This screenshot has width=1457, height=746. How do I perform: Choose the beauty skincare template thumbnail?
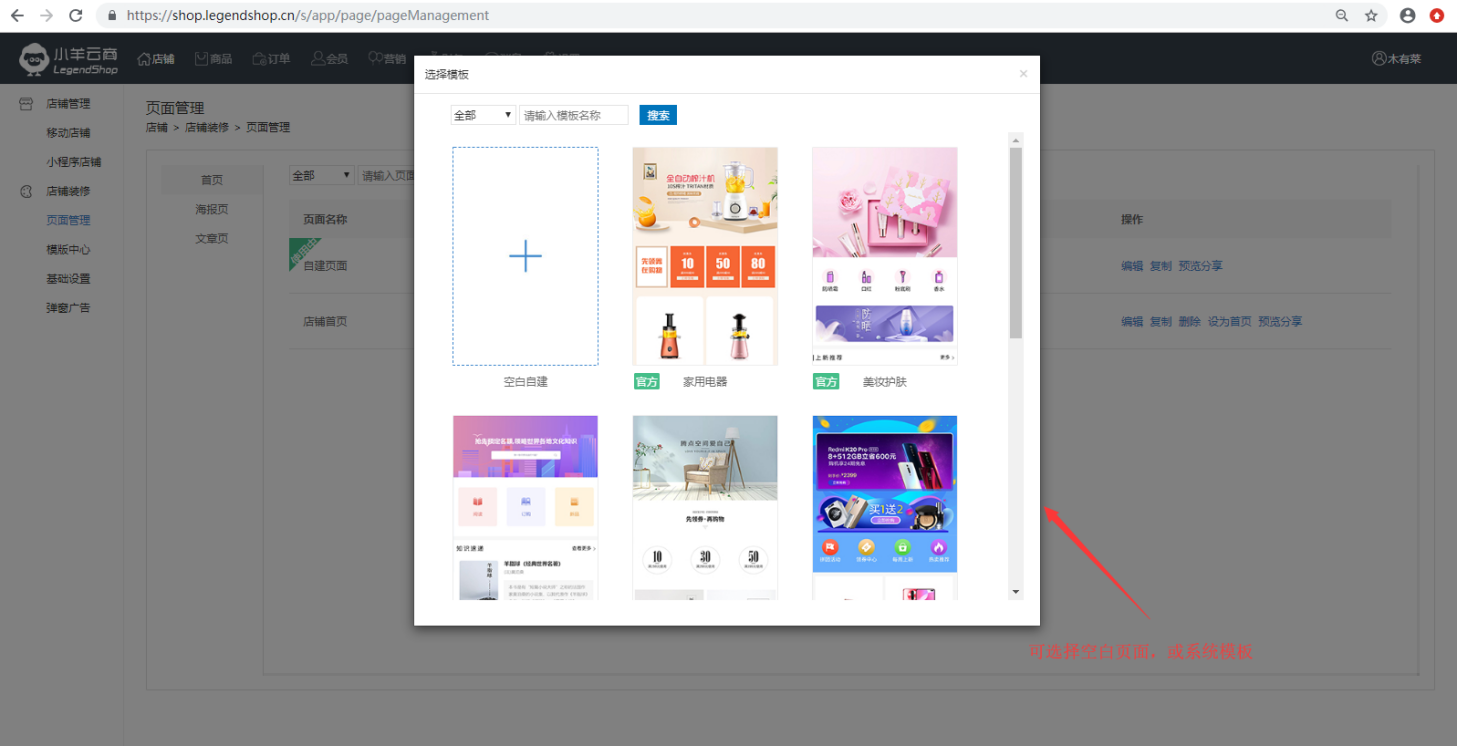pos(884,256)
